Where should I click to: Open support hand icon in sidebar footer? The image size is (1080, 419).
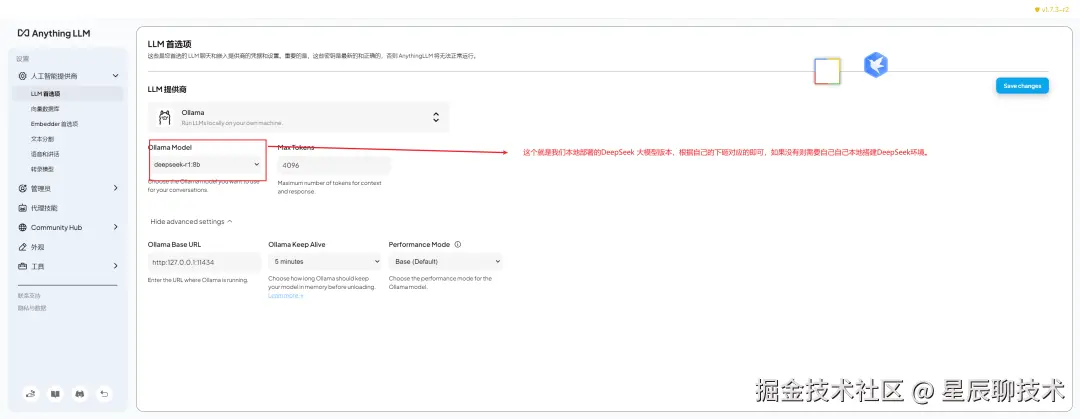coord(30,394)
